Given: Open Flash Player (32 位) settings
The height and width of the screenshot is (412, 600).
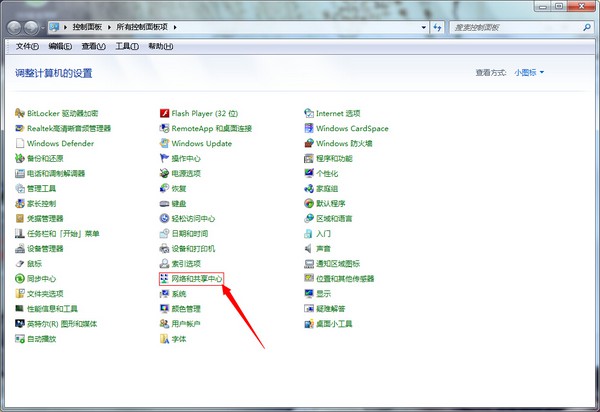Looking at the screenshot, I should click(x=164, y=113).
